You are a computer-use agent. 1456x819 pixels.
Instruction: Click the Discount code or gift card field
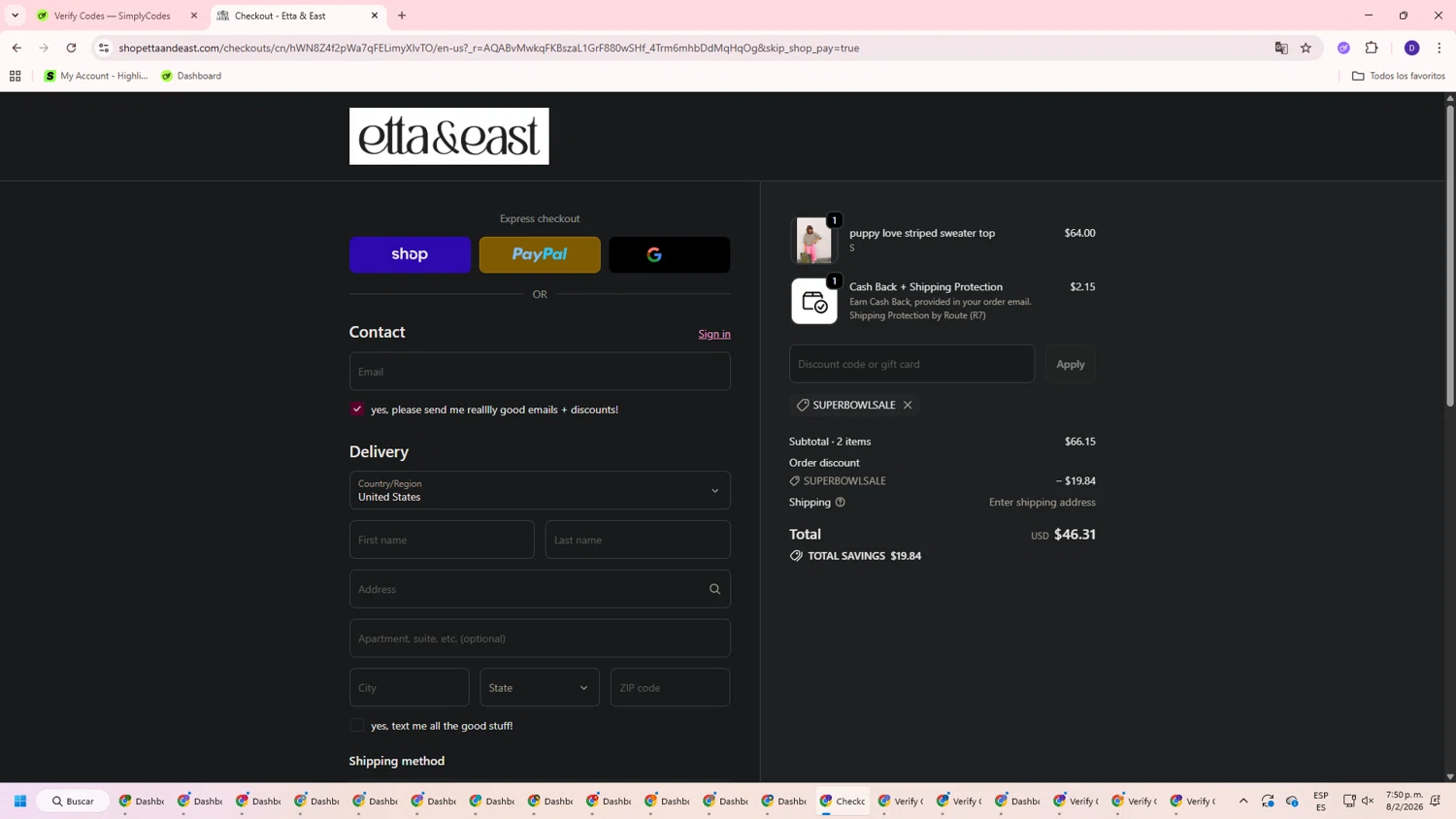(911, 364)
